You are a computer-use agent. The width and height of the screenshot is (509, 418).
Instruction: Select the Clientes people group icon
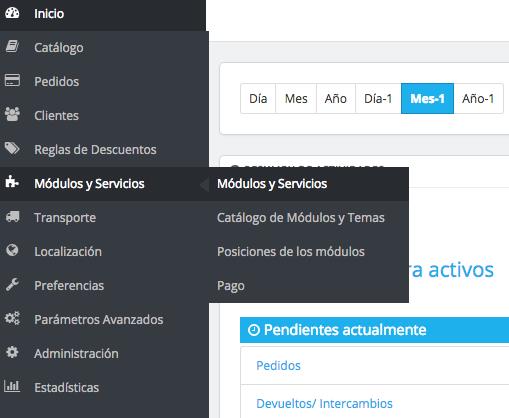[x=12, y=114]
